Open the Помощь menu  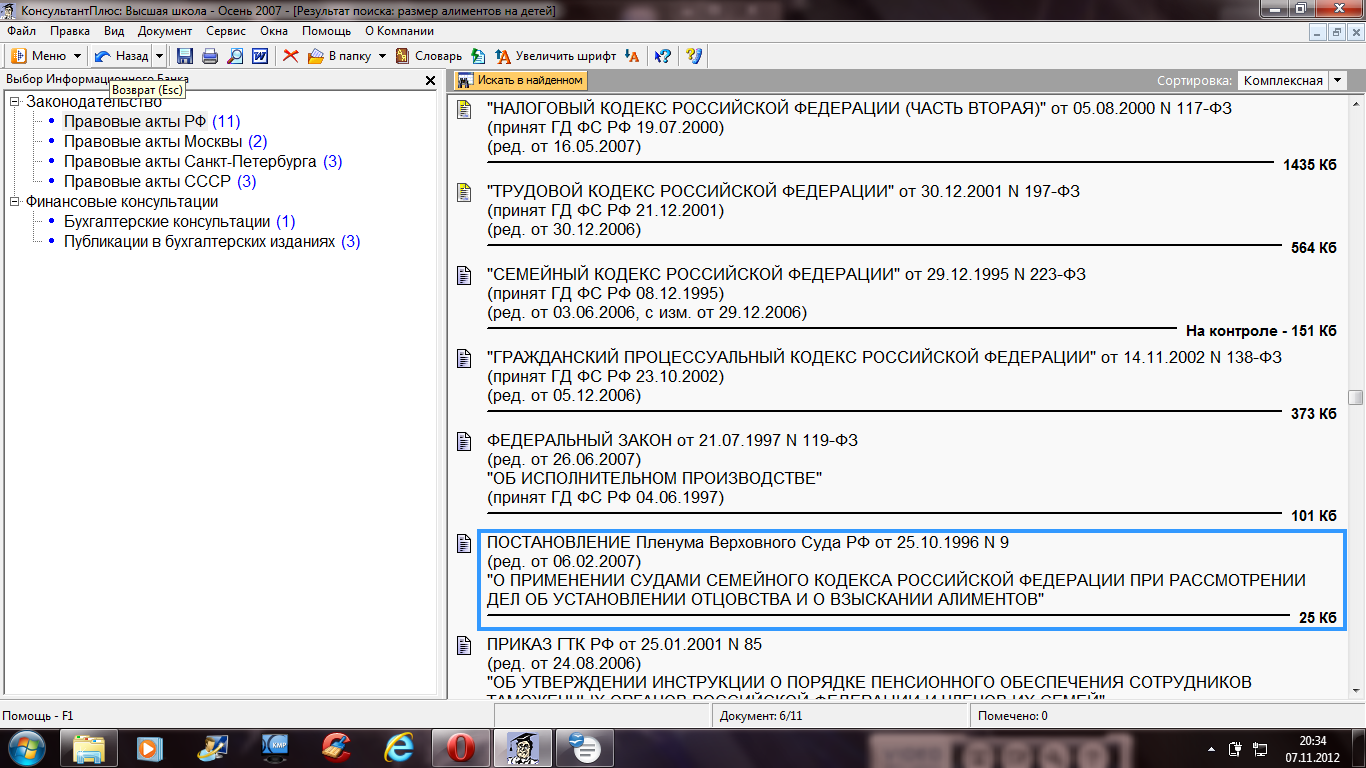tap(326, 31)
